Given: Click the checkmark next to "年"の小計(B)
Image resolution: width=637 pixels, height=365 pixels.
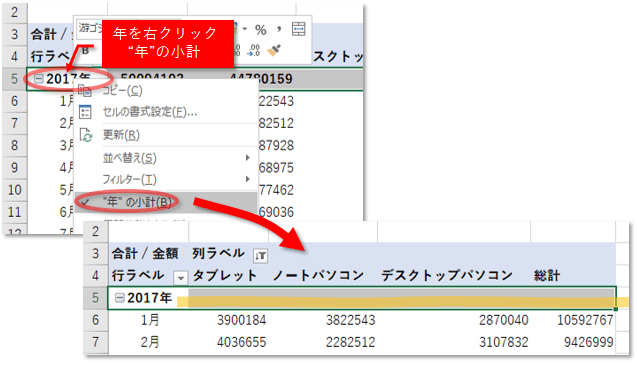Looking at the screenshot, I should click(85, 202).
